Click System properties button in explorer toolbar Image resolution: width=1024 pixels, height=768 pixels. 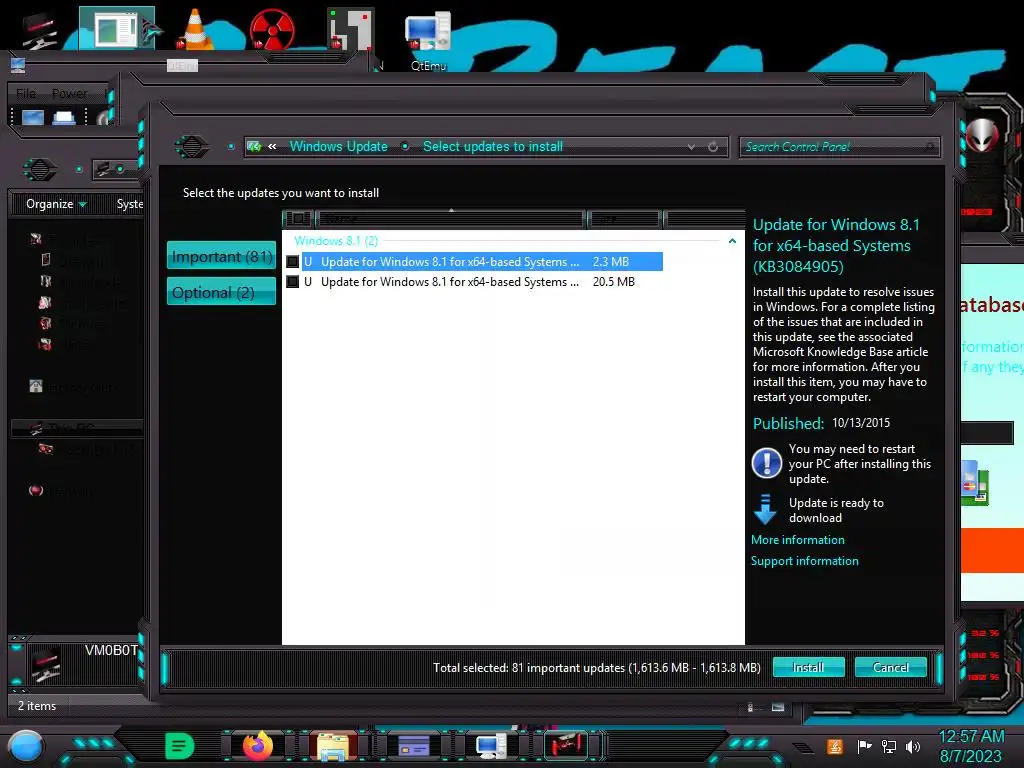coord(130,204)
